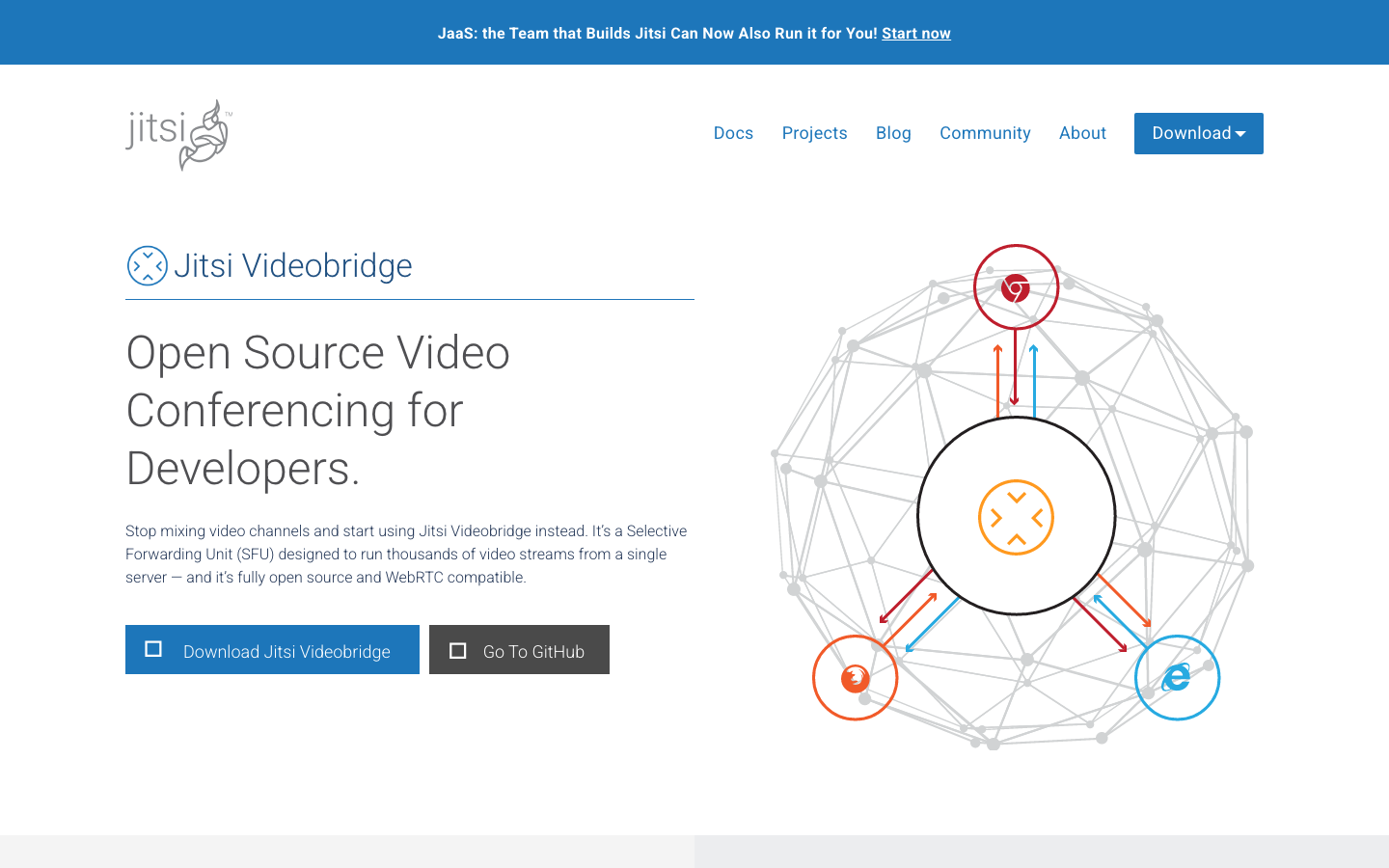The image size is (1389, 868).
Task: Open the Blog navigation item
Action: pyautogui.click(x=892, y=133)
